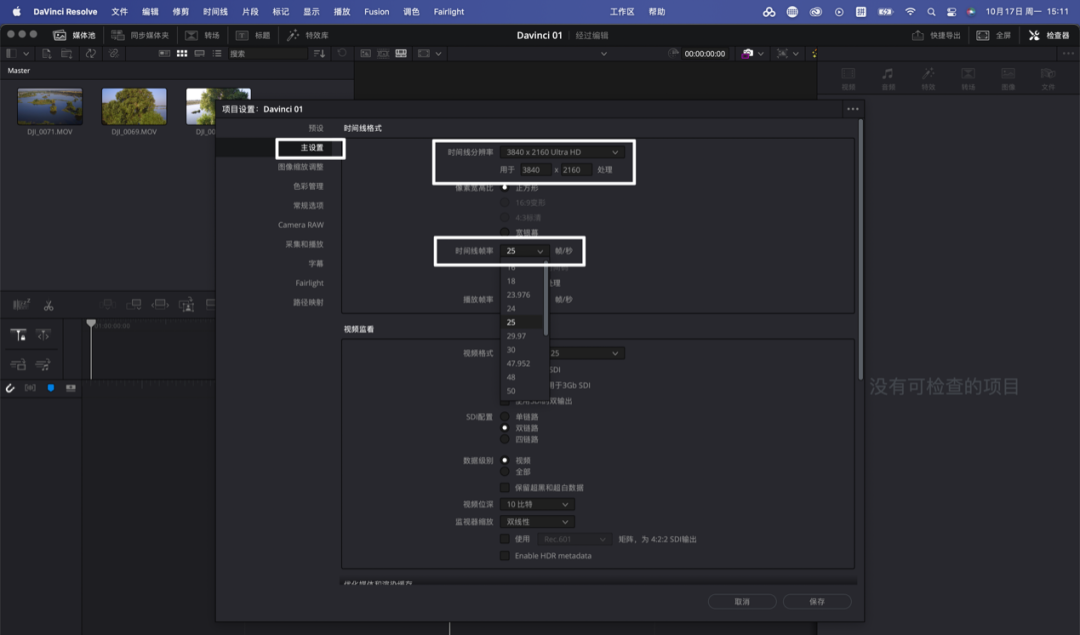The height and width of the screenshot is (635, 1080).
Task: Click the free playhead timeline icon
Action: pyautogui.click(x=43, y=335)
